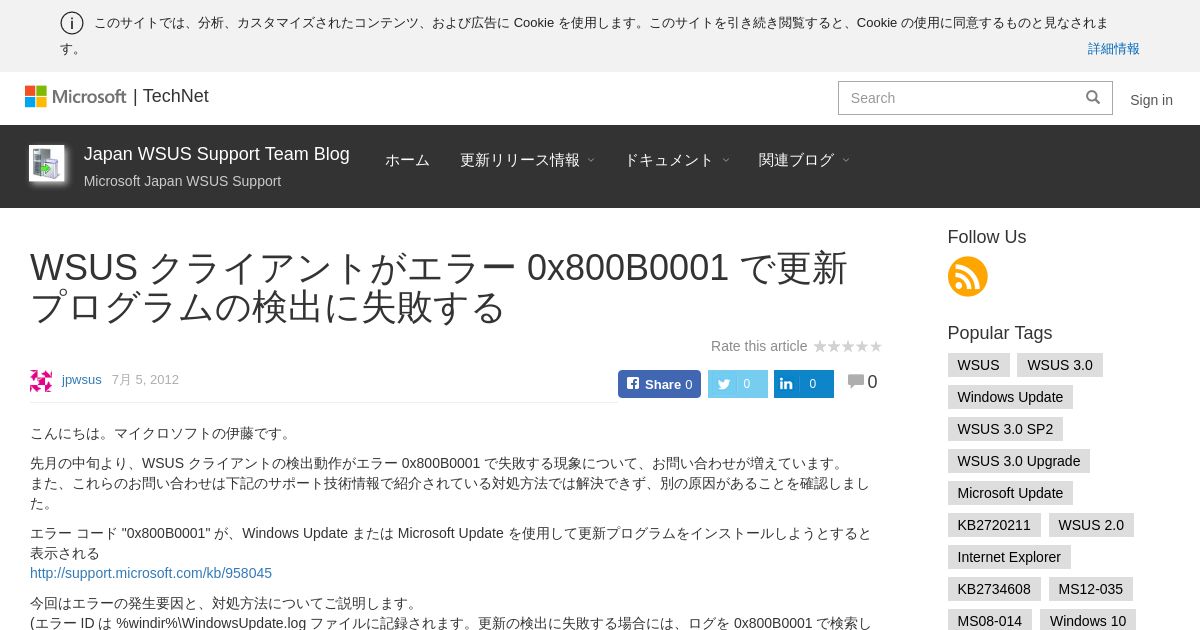This screenshot has height=630, width=1200.
Task: Click the Popular Tags heading
Action: [1000, 333]
